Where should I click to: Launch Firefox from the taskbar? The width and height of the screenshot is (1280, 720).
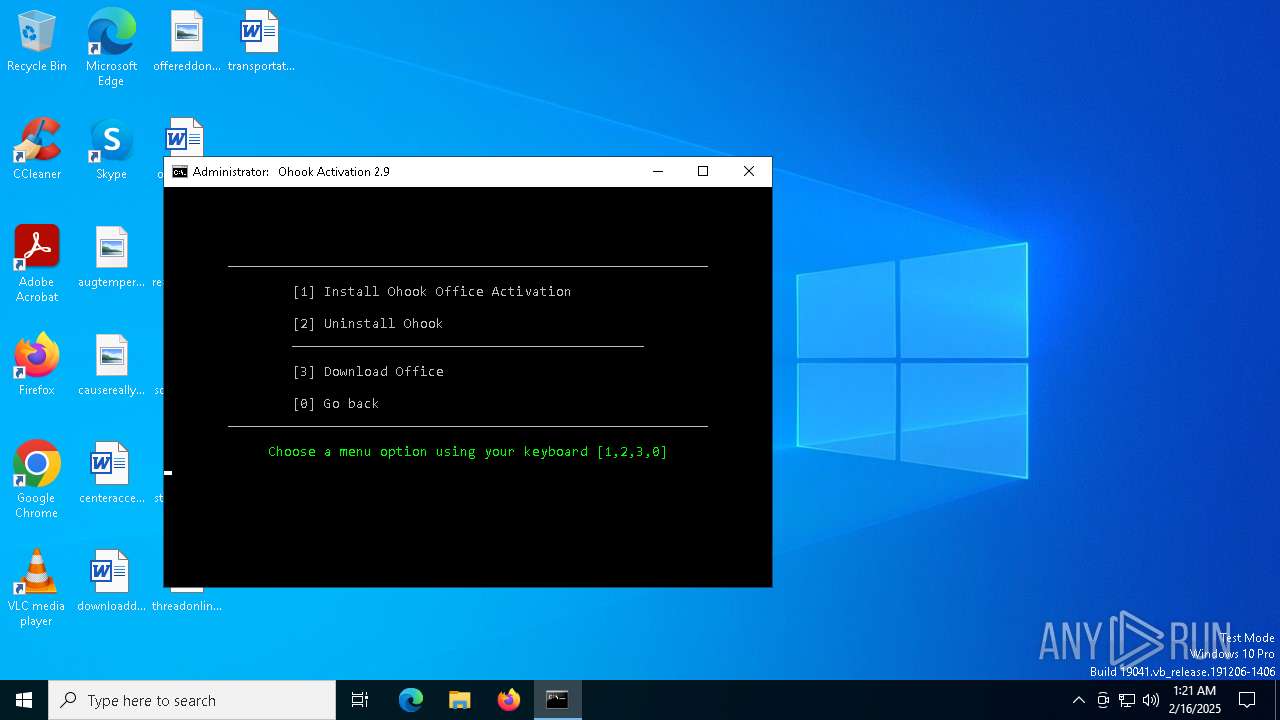pos(509,700)
